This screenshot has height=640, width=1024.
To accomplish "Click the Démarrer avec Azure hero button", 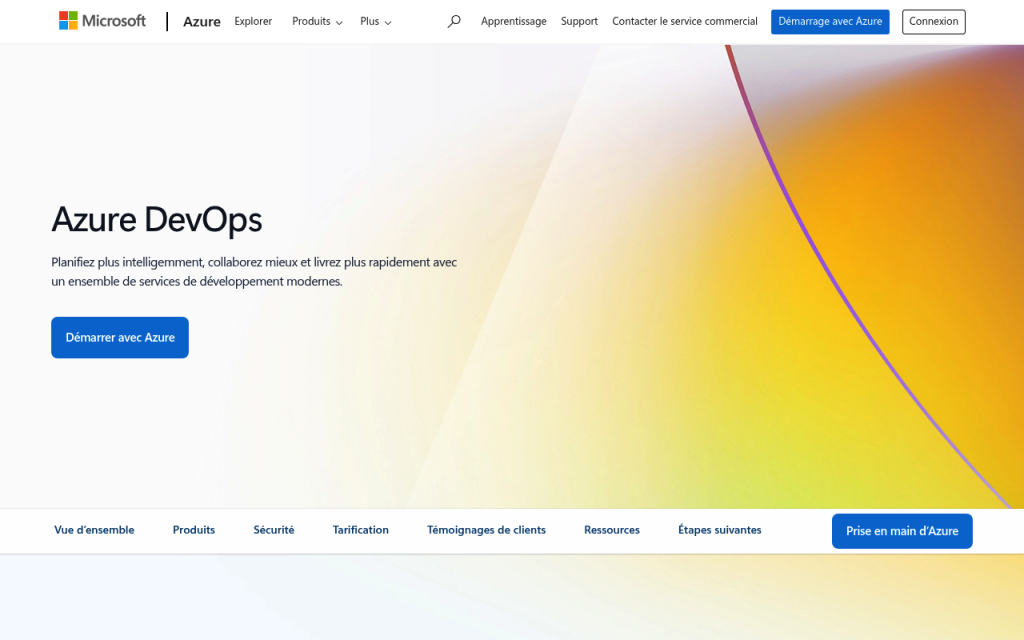I will tap(120, 338).
